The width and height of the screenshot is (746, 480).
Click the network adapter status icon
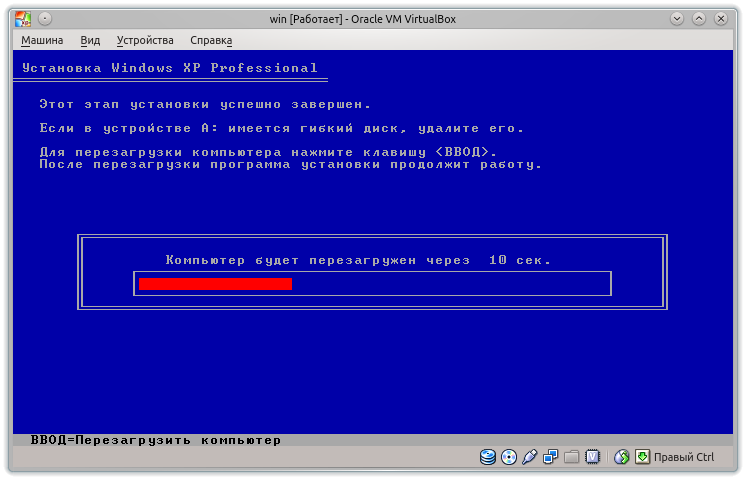pos(550,457)
